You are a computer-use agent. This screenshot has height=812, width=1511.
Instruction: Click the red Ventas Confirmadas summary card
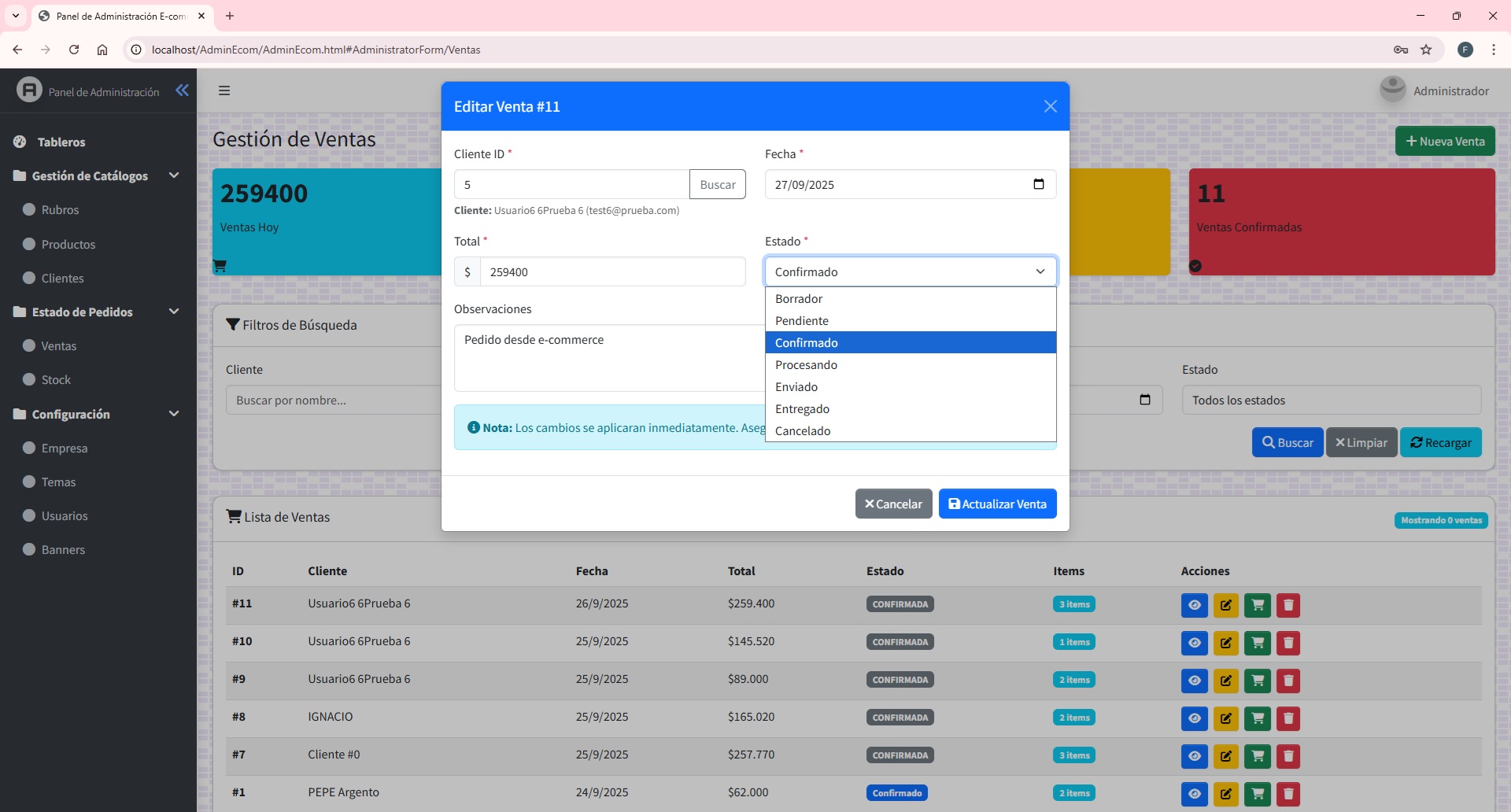click(1341, 222)
